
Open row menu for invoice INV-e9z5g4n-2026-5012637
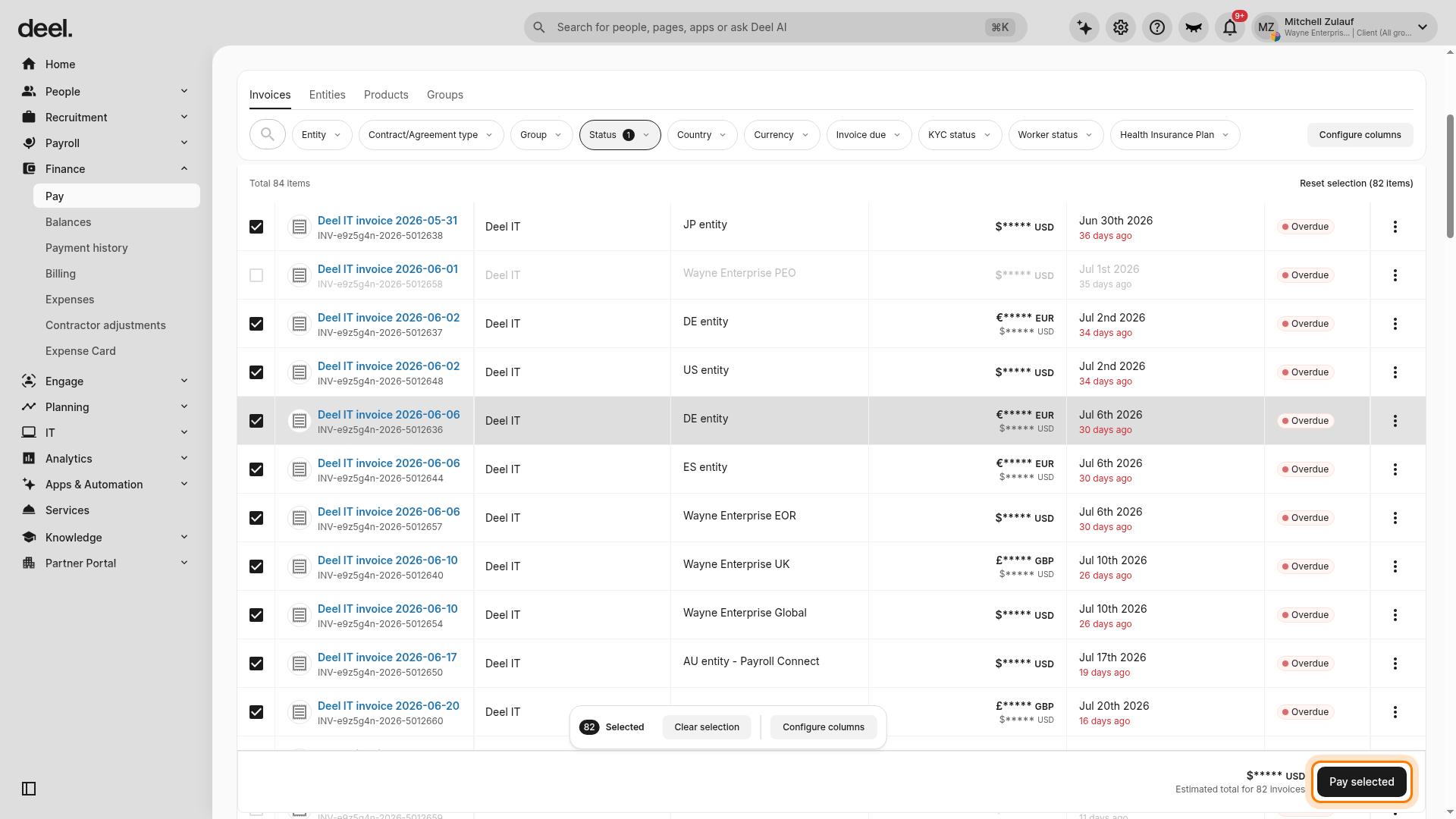1395,324
